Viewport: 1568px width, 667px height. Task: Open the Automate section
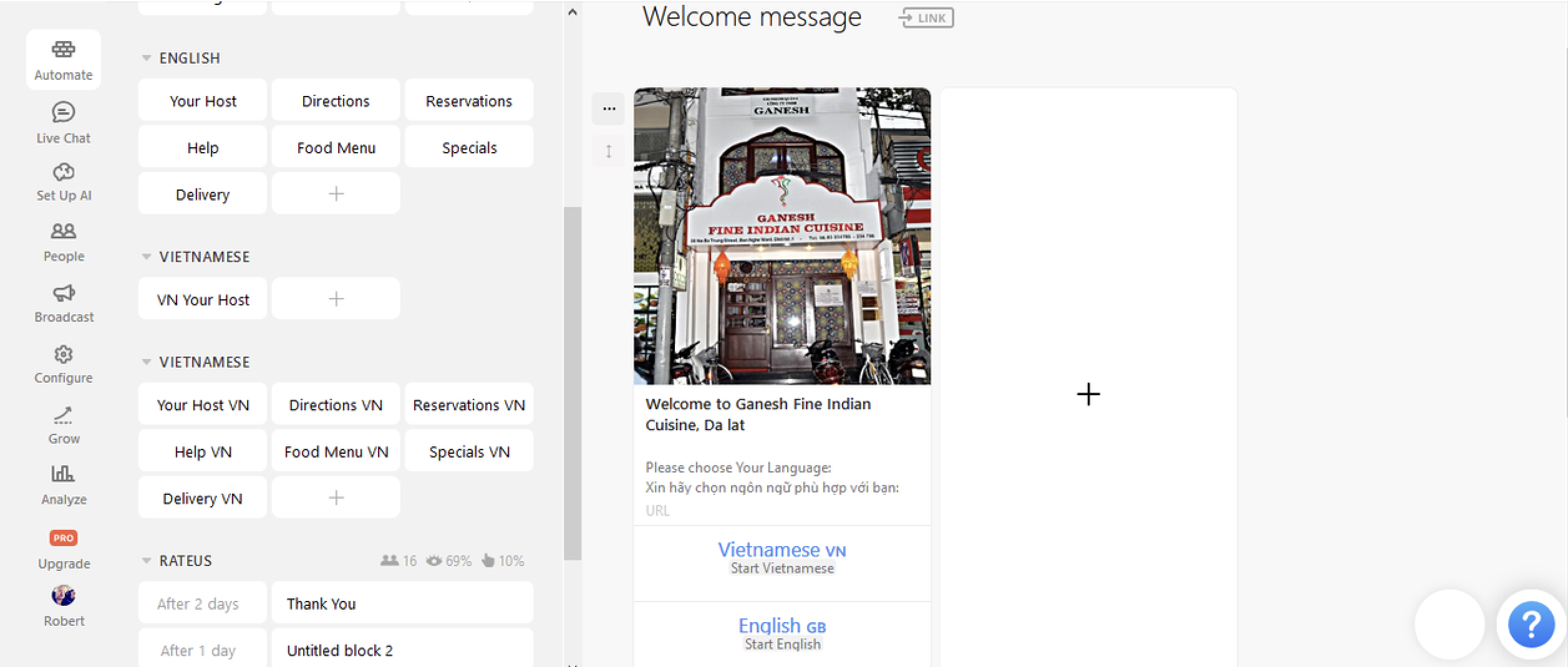63,60
